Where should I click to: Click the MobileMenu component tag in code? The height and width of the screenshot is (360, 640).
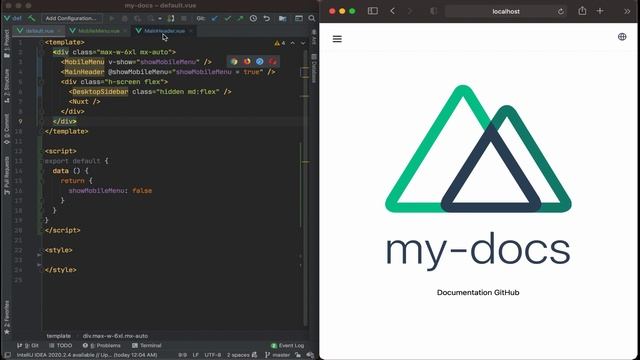coord(84,62)
